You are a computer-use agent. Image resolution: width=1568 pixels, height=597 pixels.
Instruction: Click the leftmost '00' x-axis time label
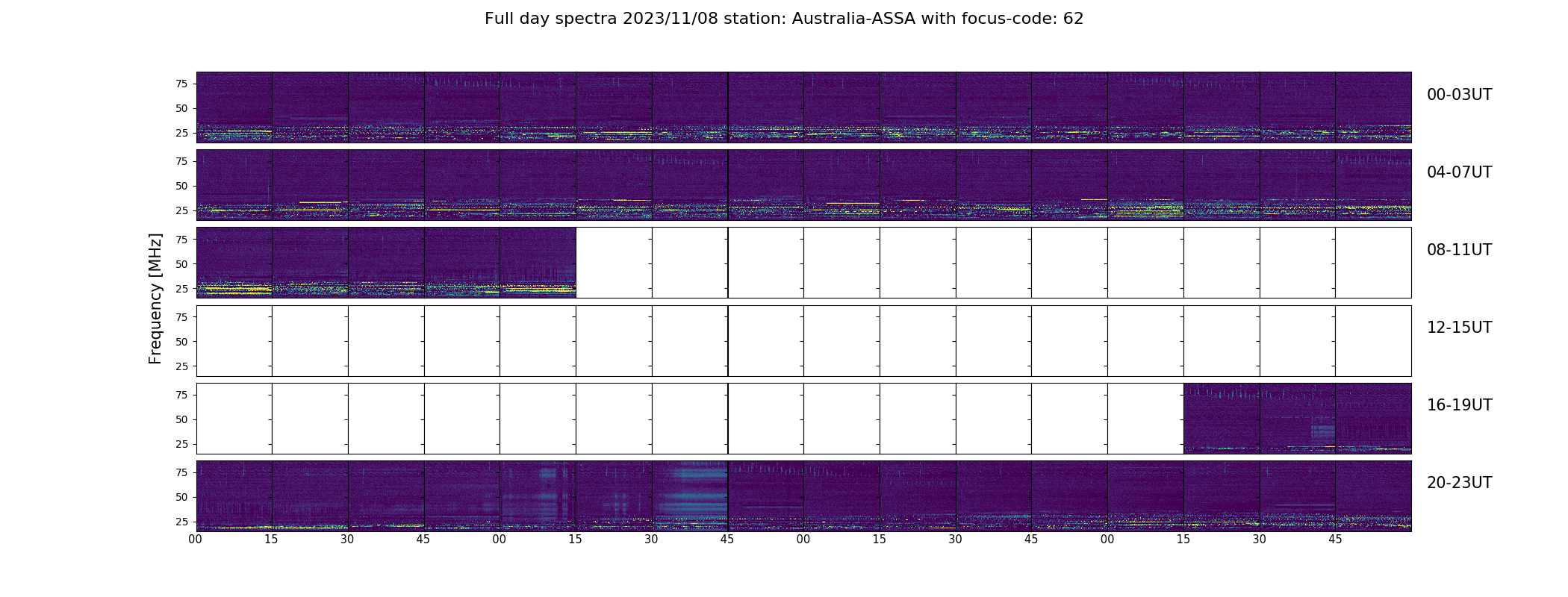(x=196, y=540)
